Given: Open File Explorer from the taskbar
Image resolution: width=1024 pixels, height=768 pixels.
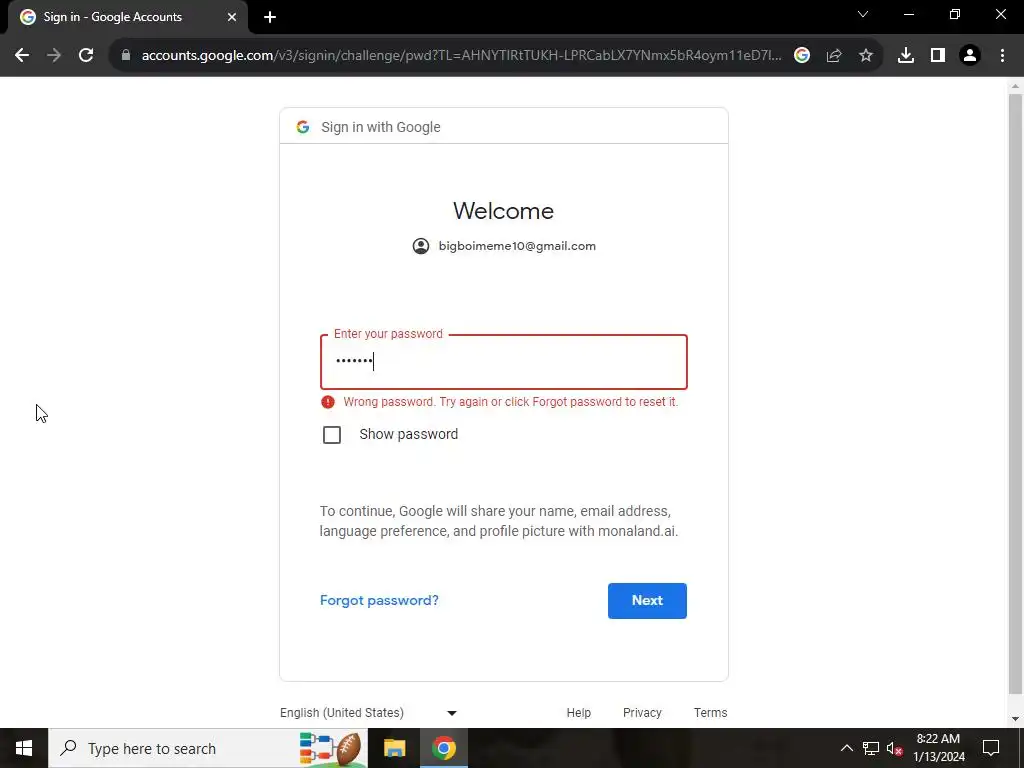Looking at the screenshot, I should [x=394, y=748].
